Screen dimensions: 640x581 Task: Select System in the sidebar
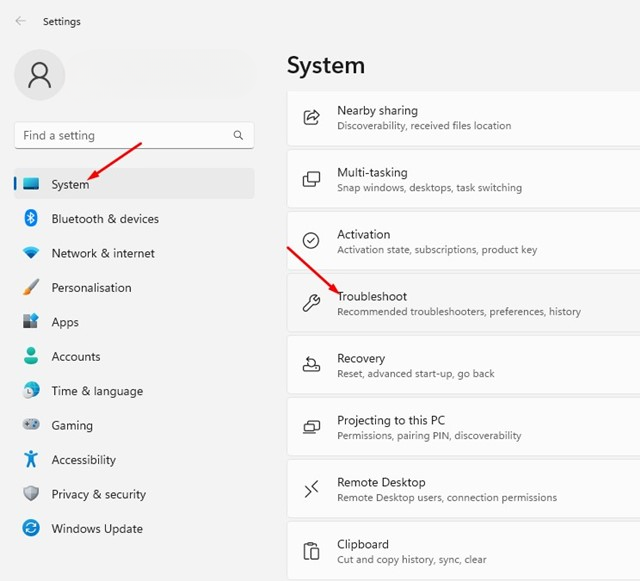(x=134, y=184)
